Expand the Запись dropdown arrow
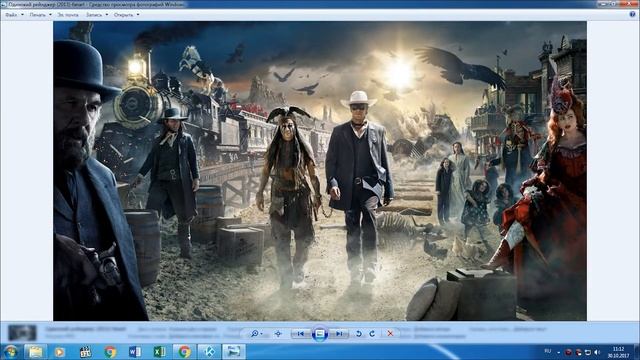640x360 pixels. tap(107, 15)
